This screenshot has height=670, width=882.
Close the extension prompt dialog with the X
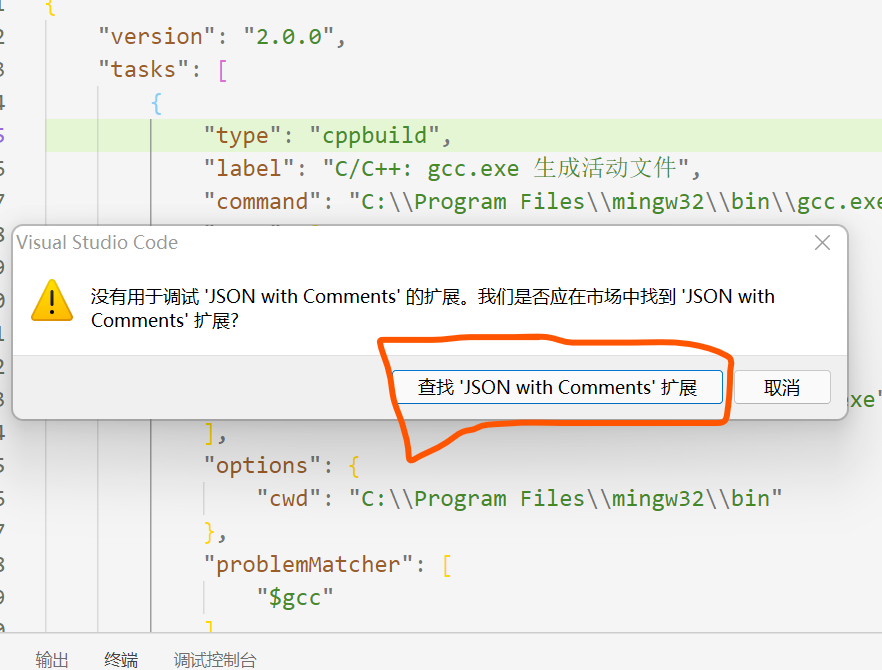(822, 242)
